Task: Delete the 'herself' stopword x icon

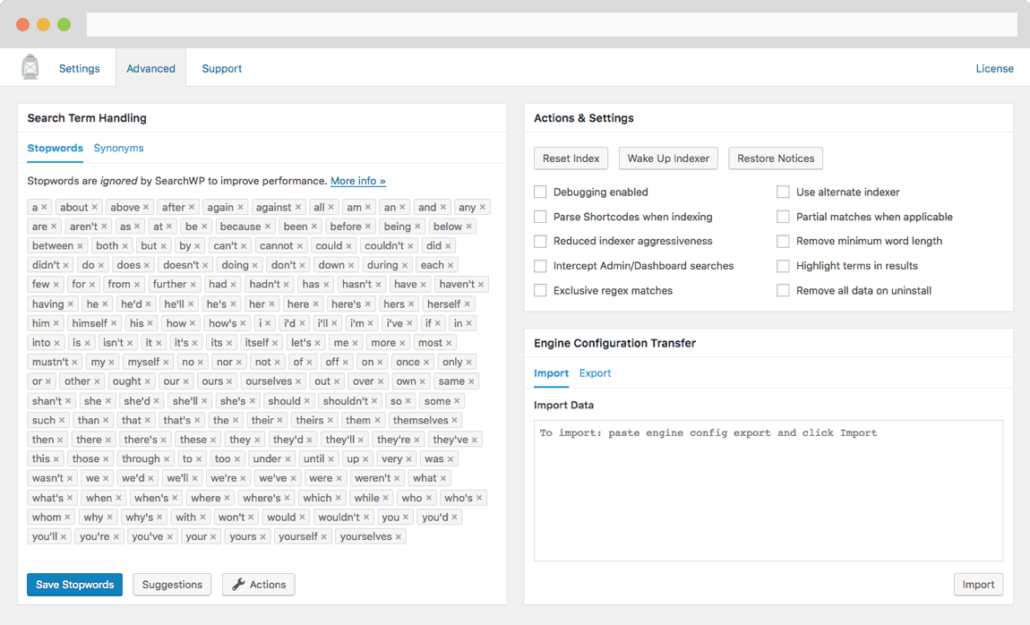Action: 467,304
